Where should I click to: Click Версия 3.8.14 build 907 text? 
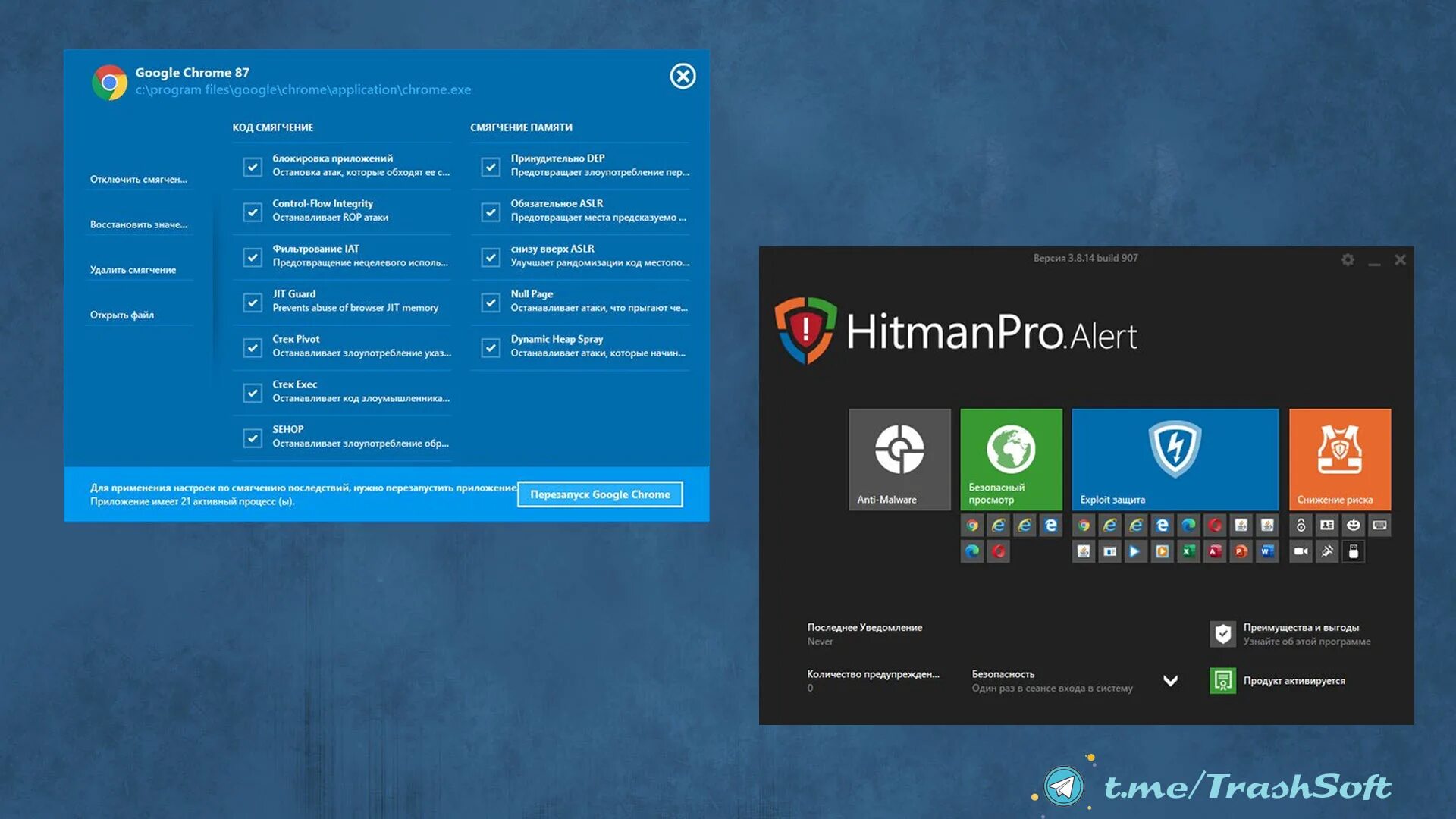coord(1085,258)
